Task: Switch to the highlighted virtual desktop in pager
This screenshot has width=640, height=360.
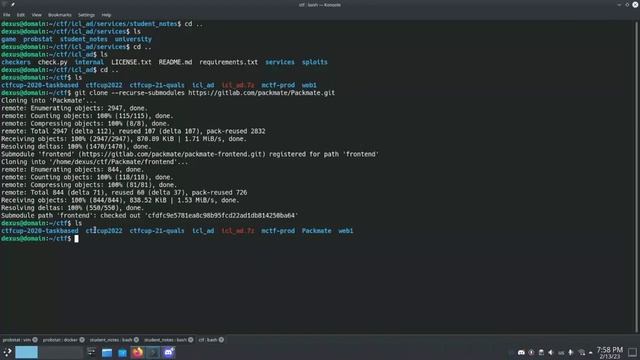Action: click(27, 352)
